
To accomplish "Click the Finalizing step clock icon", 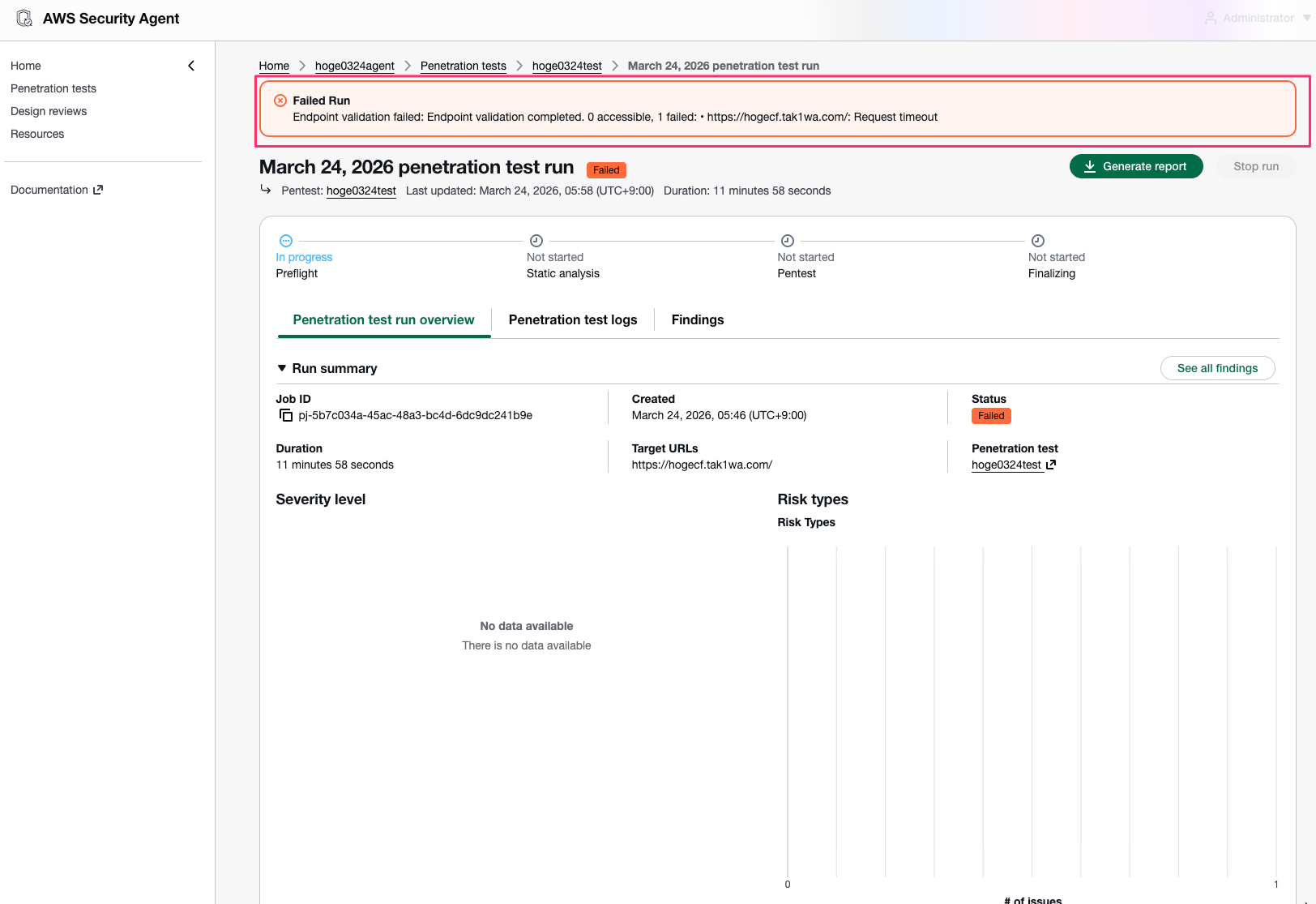I will [1037, 241].
